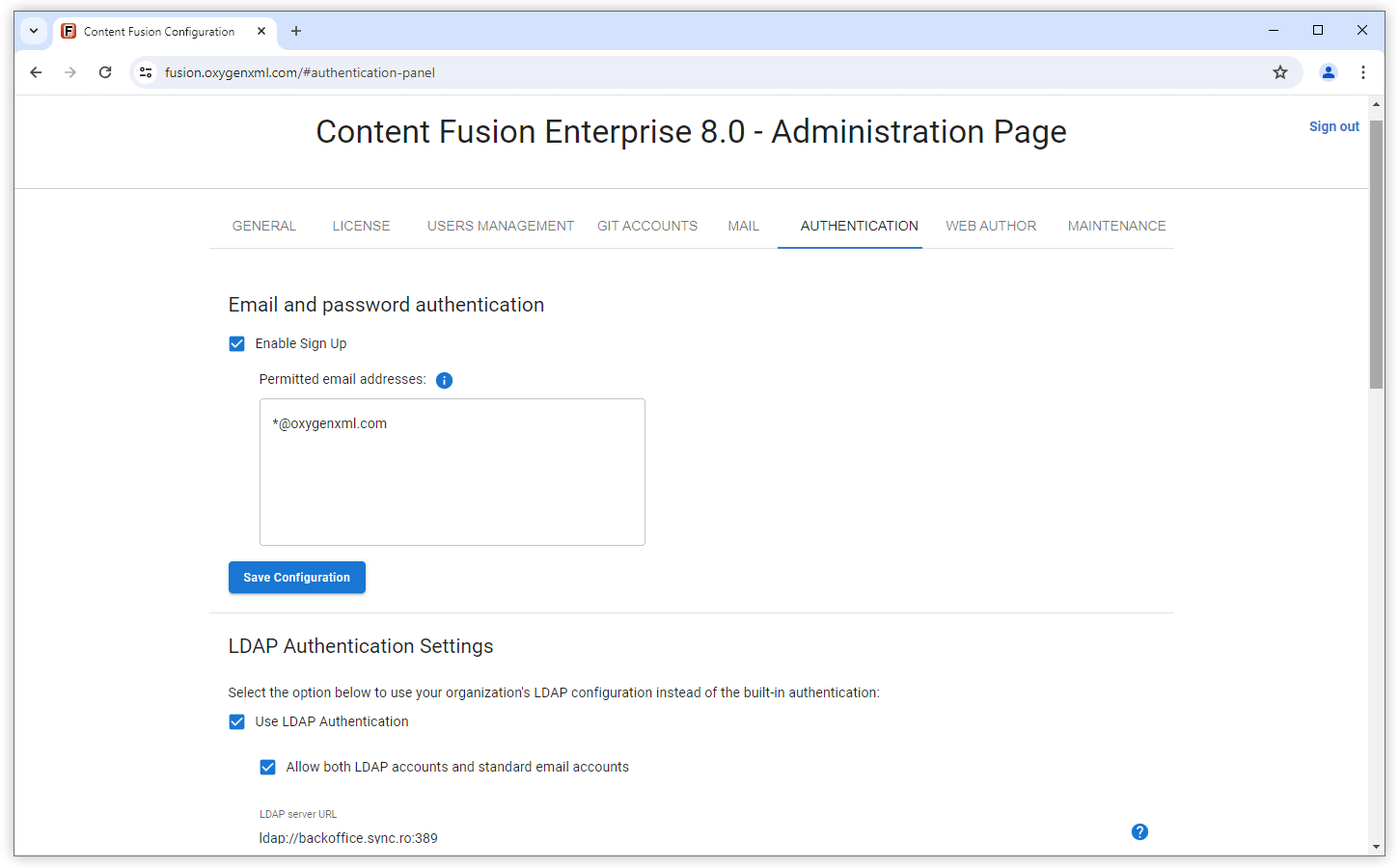The height and width of the screenshot is (868, 1399).
Task: Click the info icon beside Permitted email addresses
Action: coord(444,380)
